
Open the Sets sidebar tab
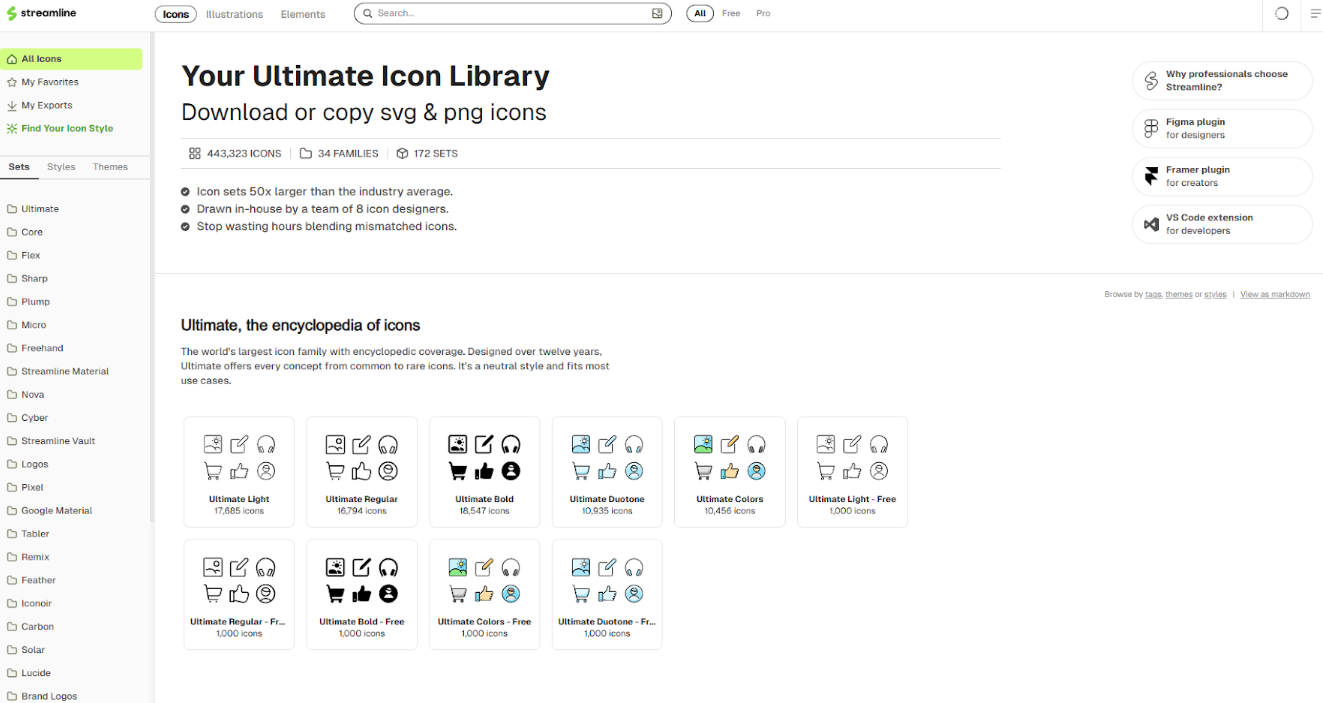[19, 167]
